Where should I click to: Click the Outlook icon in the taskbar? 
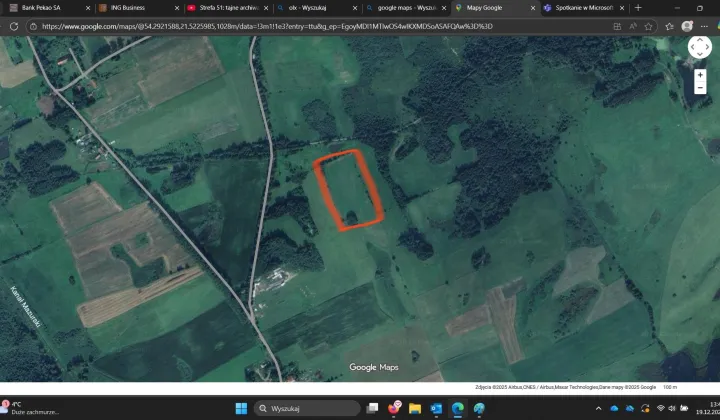436,408
